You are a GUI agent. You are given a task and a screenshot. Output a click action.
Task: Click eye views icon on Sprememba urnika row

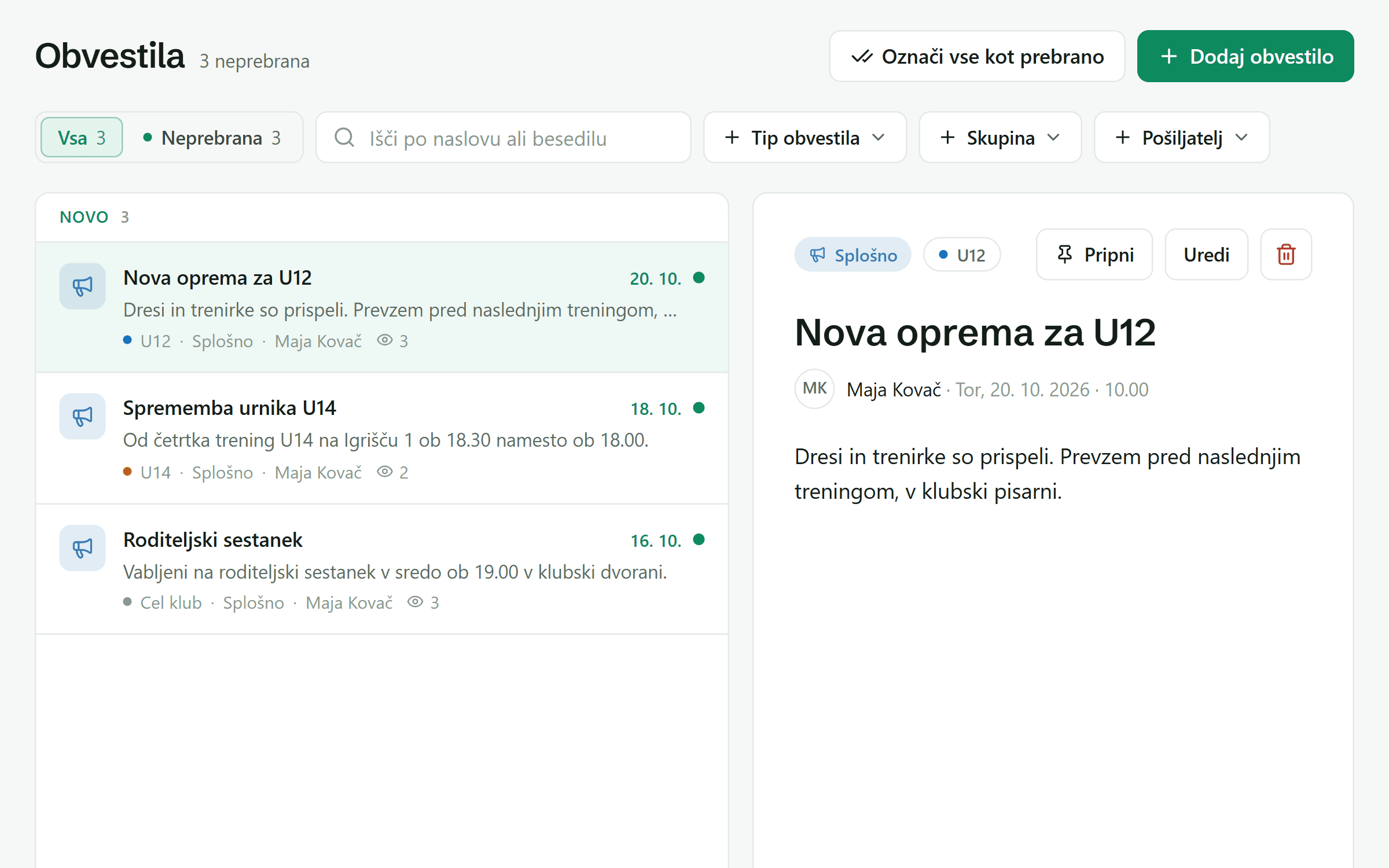click(x=385, y=472)
